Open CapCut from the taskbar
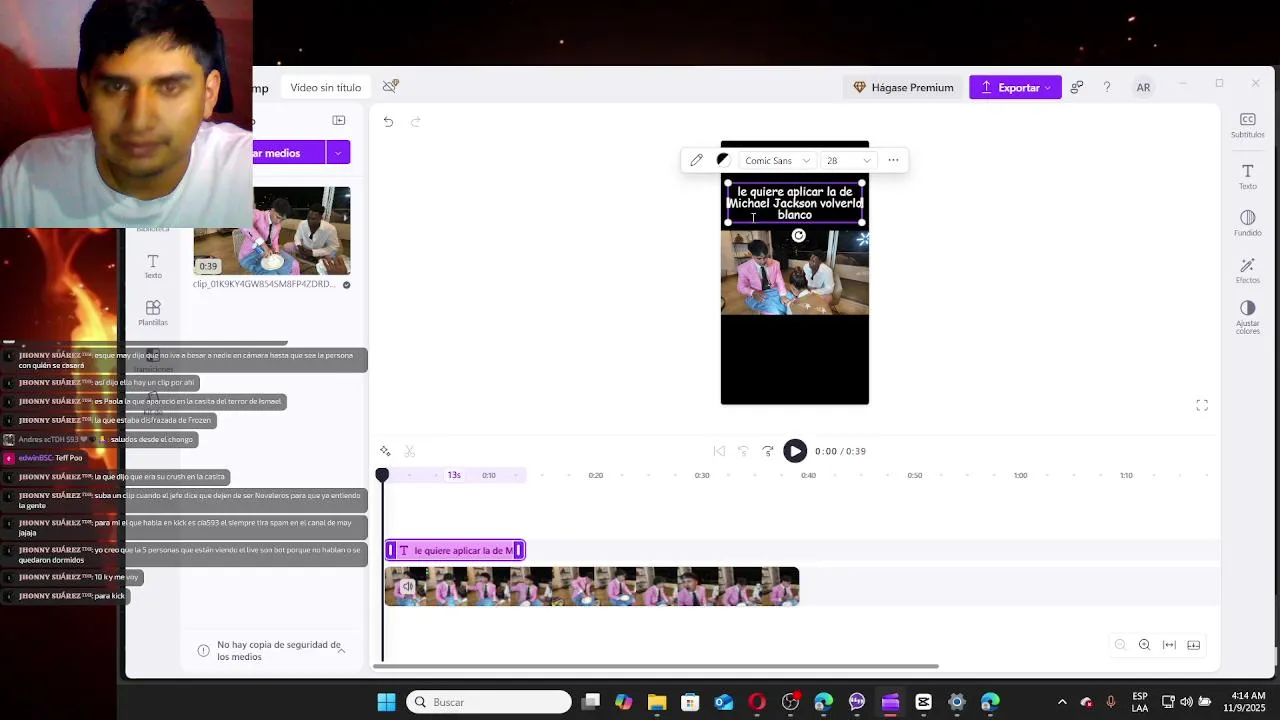 tap(923, 702)
